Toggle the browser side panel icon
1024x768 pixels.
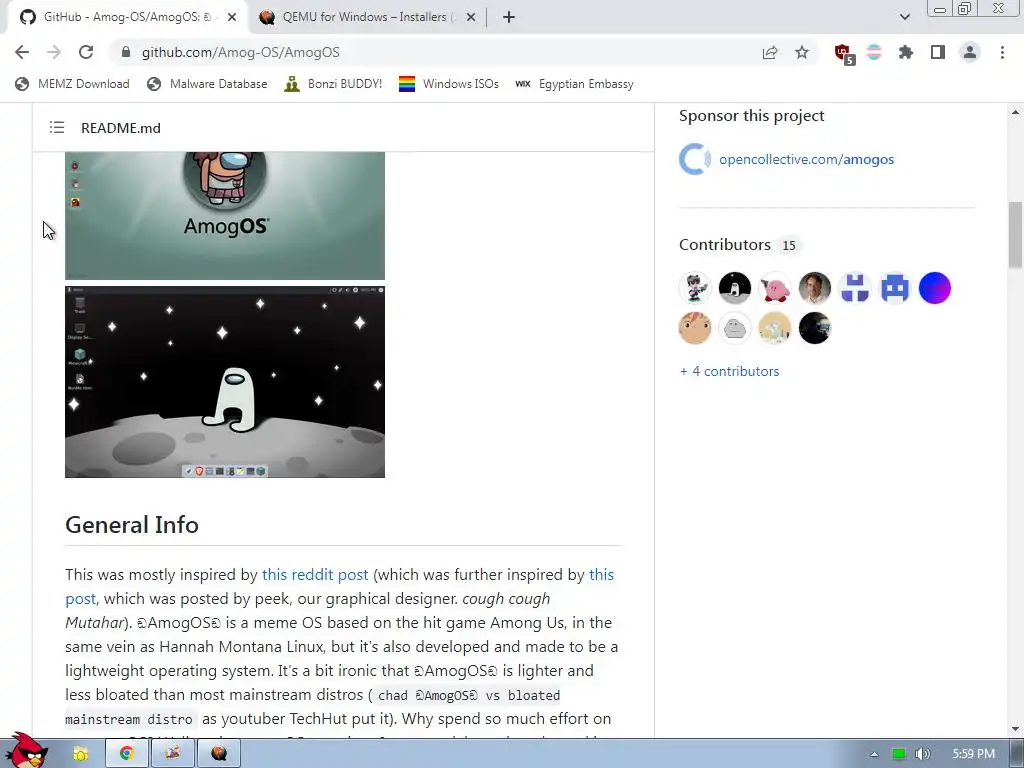(x=938, y=52)
